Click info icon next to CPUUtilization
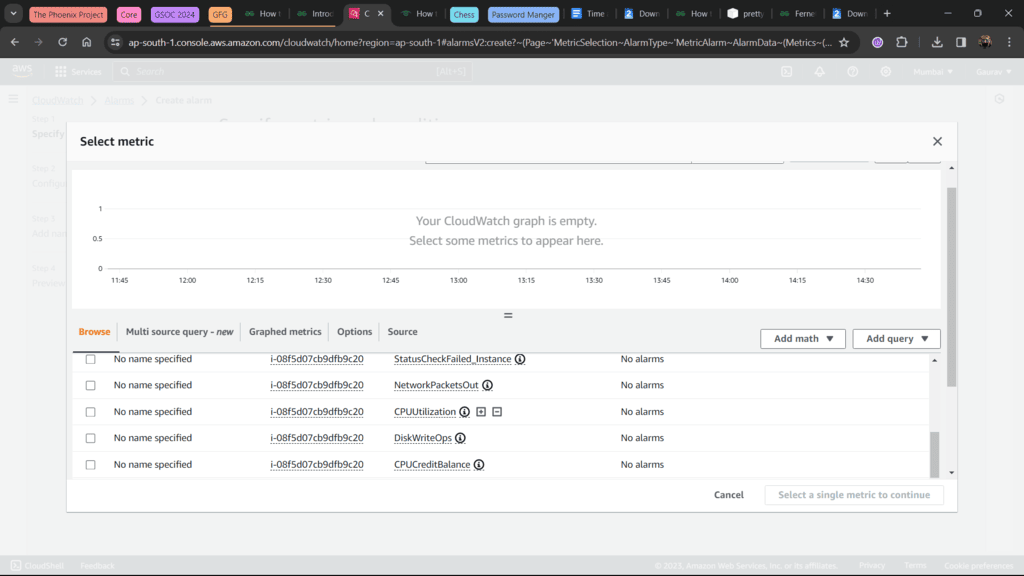1024x576 pixels. click(x=464, y=412)
